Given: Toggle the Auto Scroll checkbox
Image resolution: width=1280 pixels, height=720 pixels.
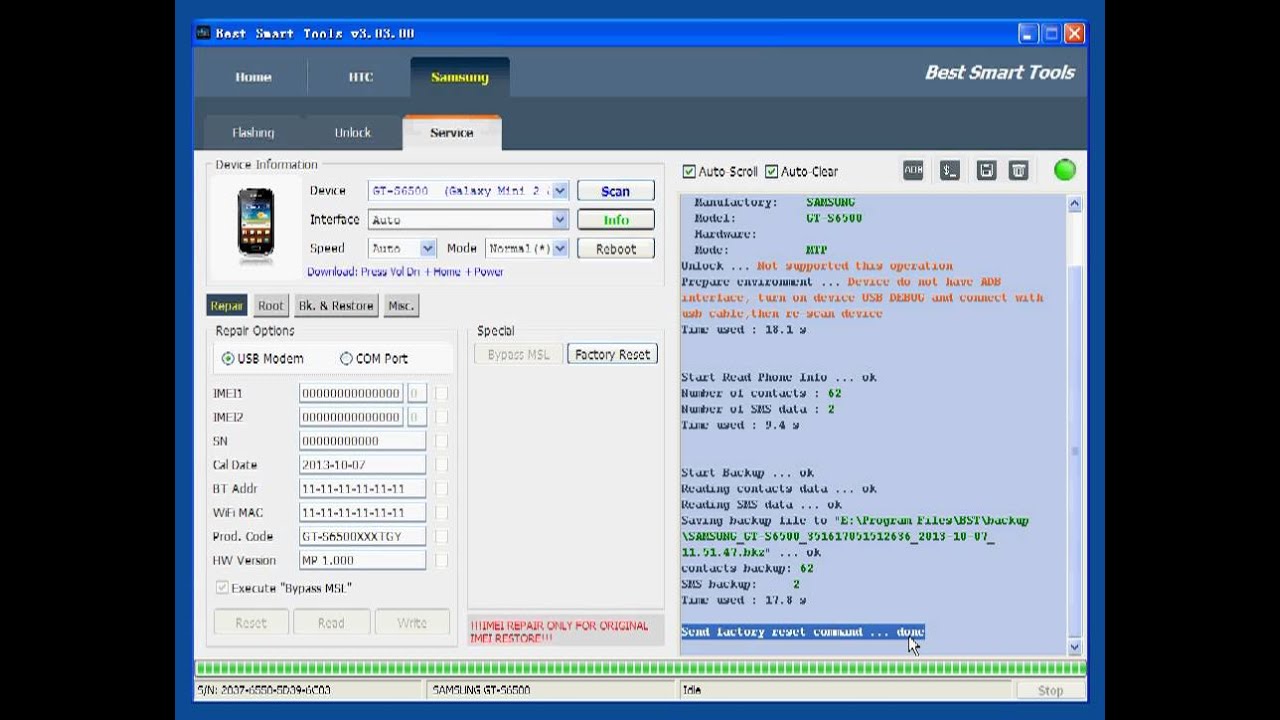Looking at the screenshot, I should click(x=688, y=171).
